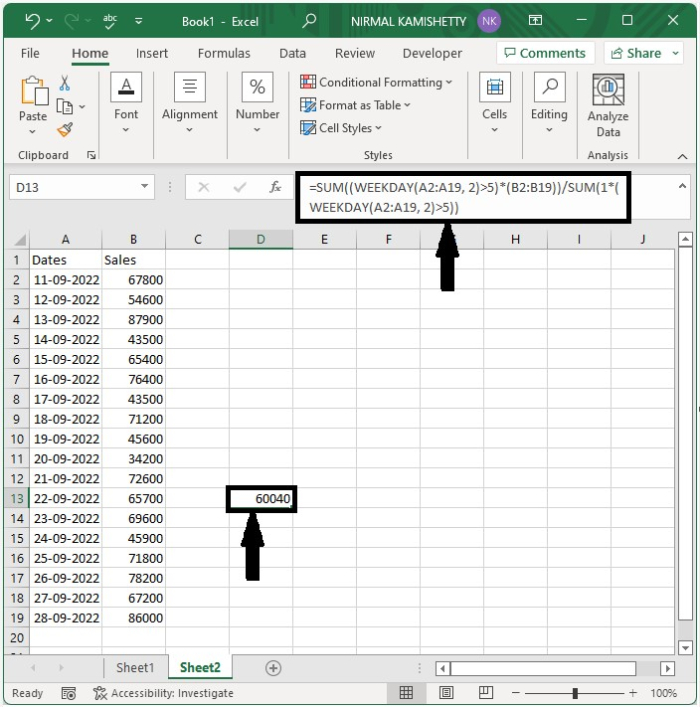The image size is (700, 707).
Task: Select cell with value 86000
Action: tap(134, 618)
